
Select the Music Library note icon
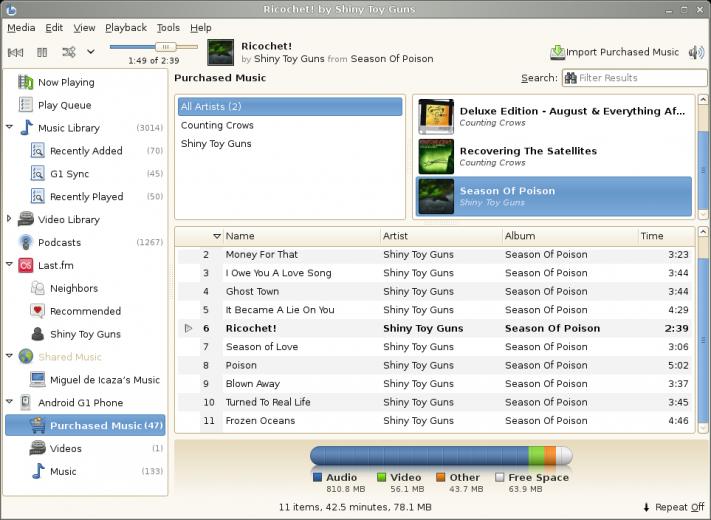pos(26,128)
